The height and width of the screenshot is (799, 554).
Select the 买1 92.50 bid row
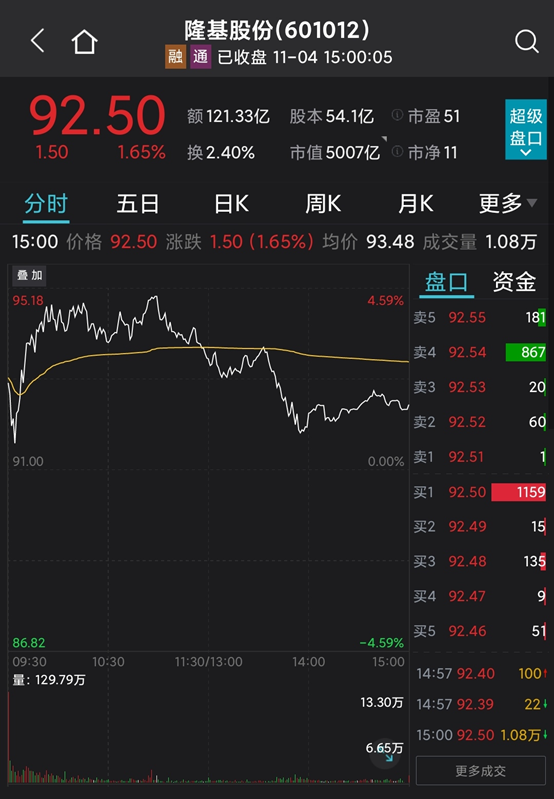pos(479,492)
